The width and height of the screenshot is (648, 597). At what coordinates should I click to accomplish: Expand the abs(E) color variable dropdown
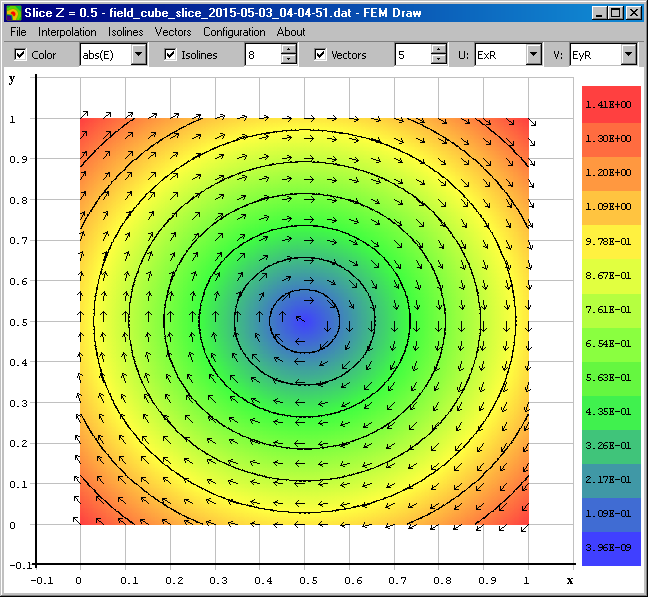(x=139, y=55)
